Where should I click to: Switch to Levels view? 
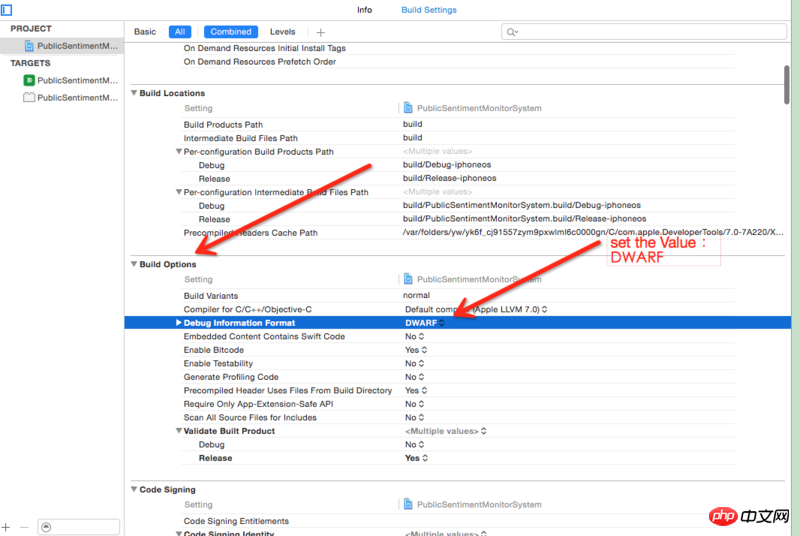pos(282,32)
